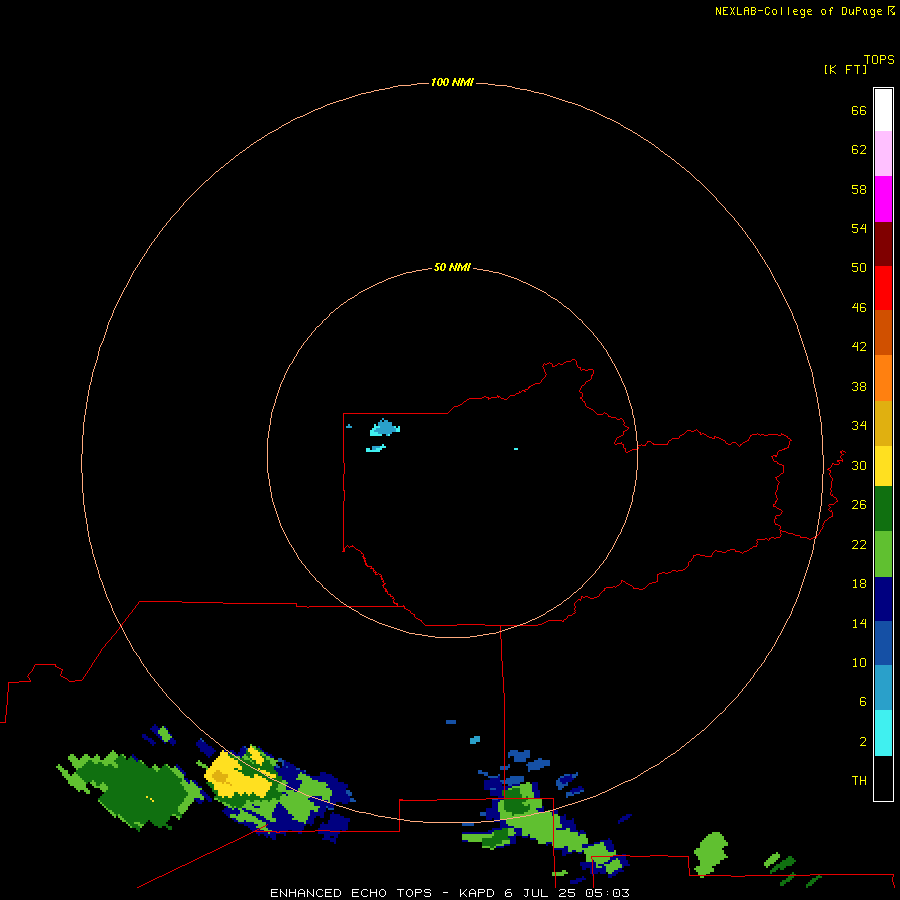Click the 10 value on the legend

[859, 662]
